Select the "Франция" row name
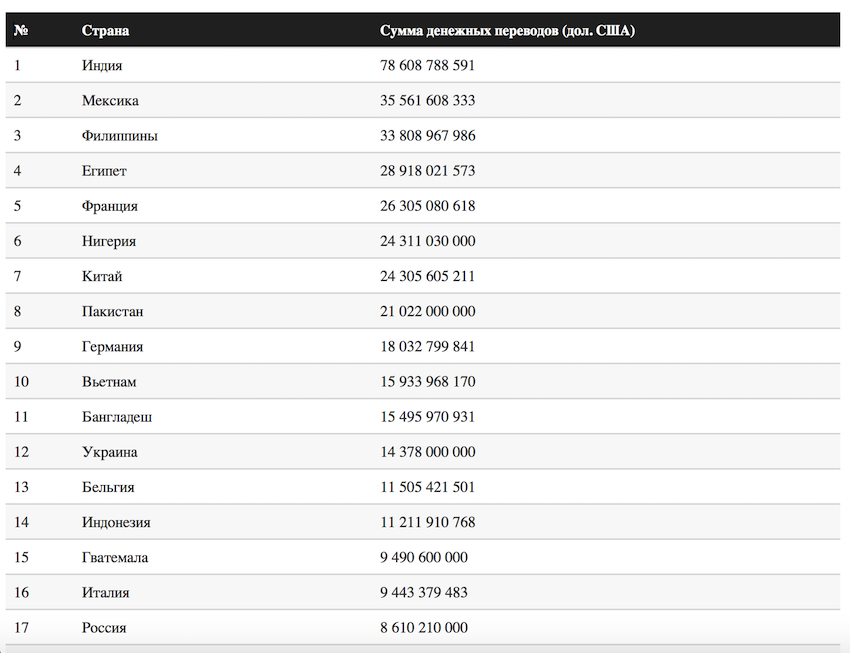Viewport: 850px width, 653px height. 109,206
